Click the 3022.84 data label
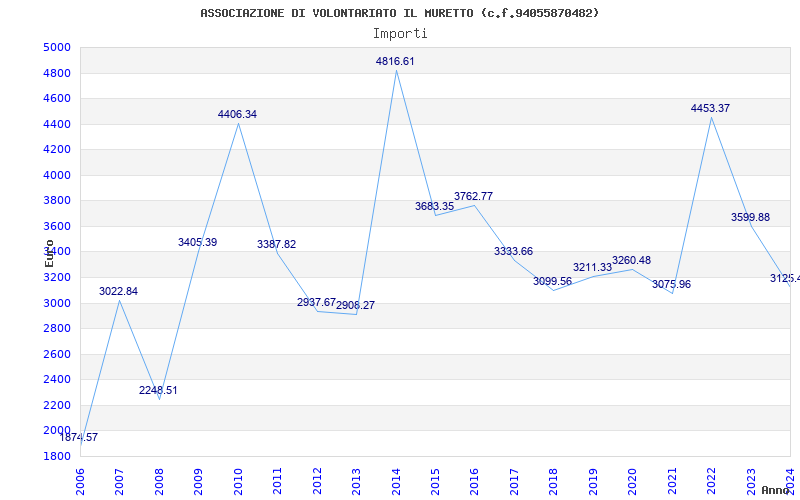The width and height of the screenshot is (800, 500). coord(118,292)
